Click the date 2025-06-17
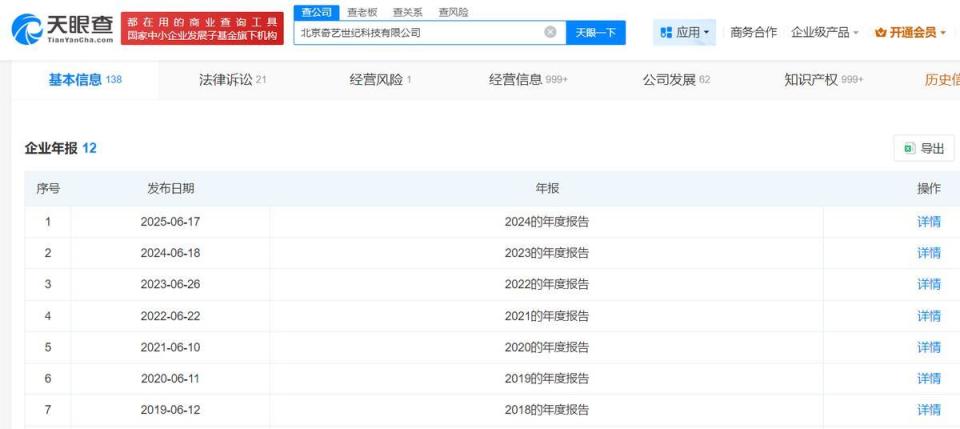Image resolution: width=960 pixels, height=429 pixels. pyautogui.click(x=170, y=222)
